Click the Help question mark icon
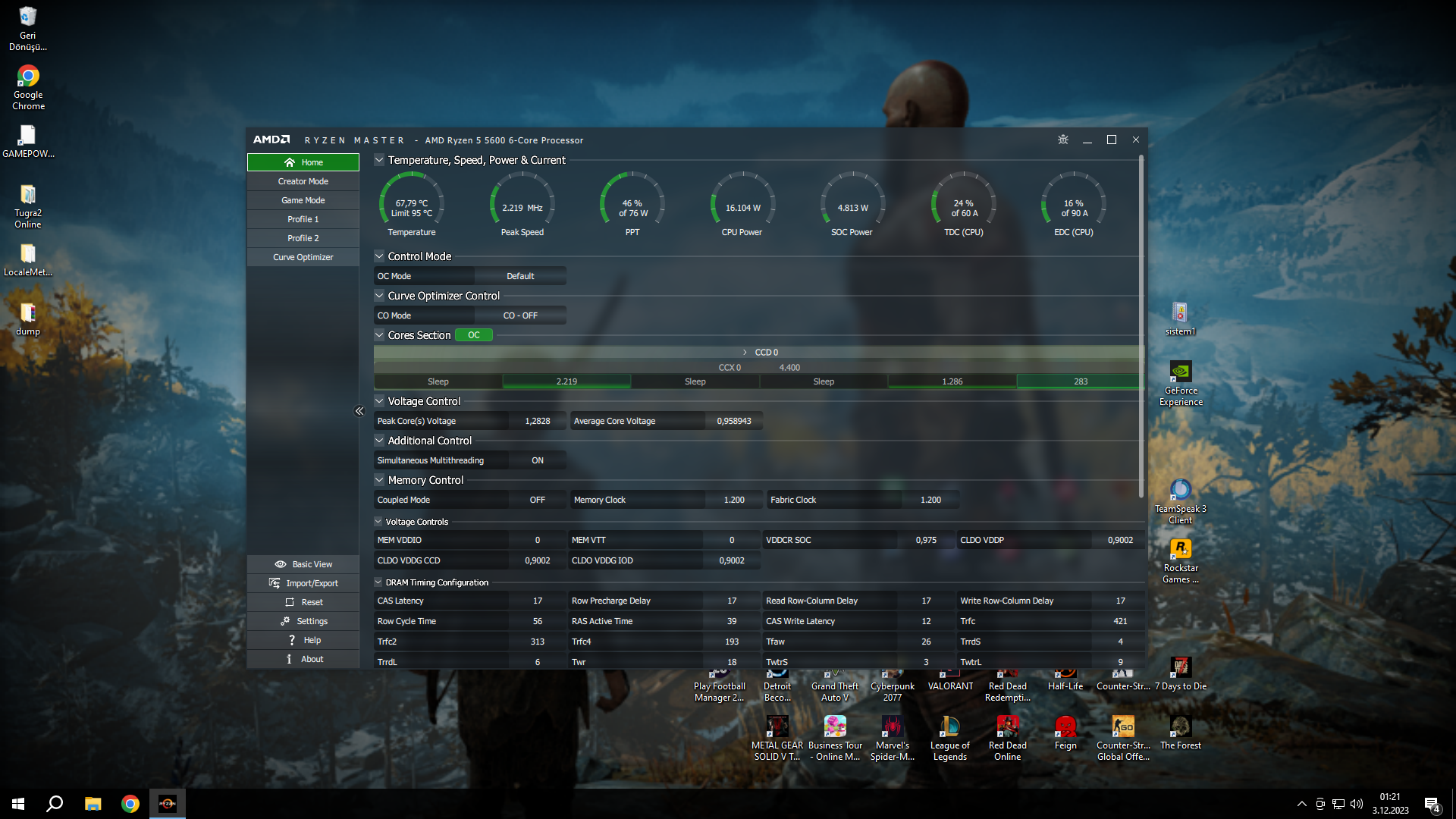The height and width of the screenshot is (819, 1456). click(291, 640)
